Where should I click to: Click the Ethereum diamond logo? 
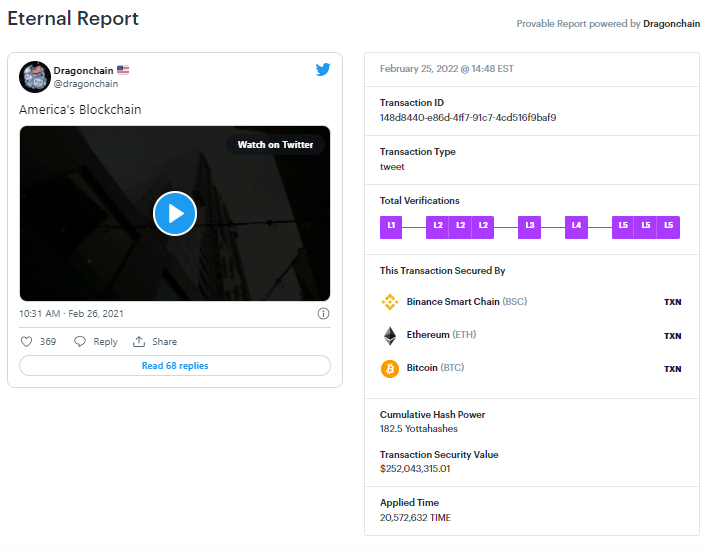click(x=390, y=335)
